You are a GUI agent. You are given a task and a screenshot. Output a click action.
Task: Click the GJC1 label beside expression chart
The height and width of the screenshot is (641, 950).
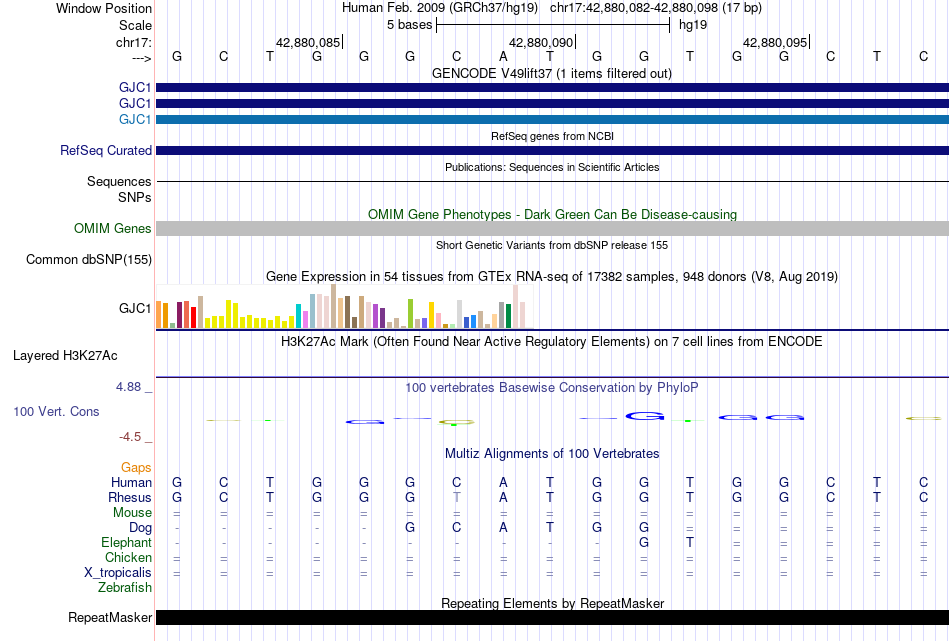tap(135, 308)
